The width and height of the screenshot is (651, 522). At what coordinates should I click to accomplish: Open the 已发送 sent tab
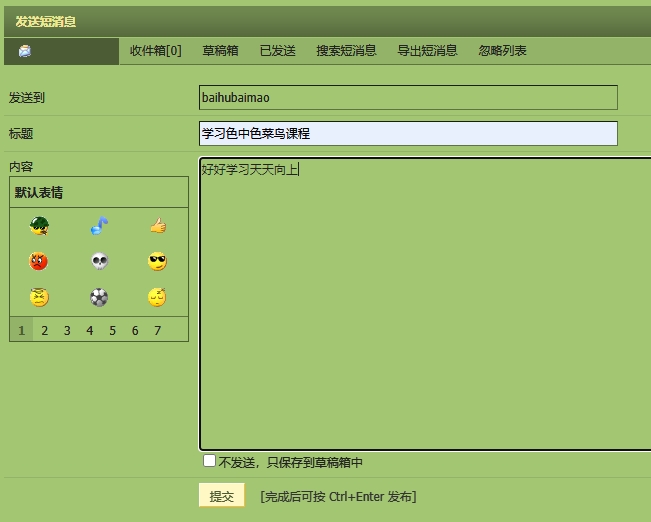(278, 51)
